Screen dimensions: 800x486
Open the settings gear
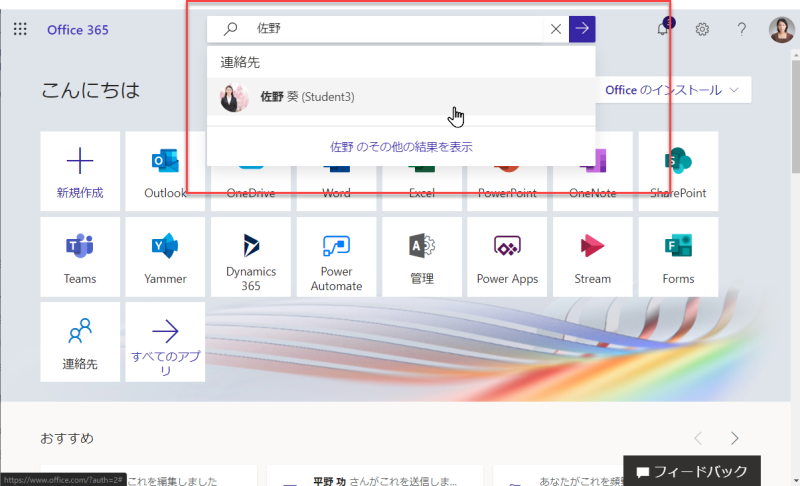point(702,29)
